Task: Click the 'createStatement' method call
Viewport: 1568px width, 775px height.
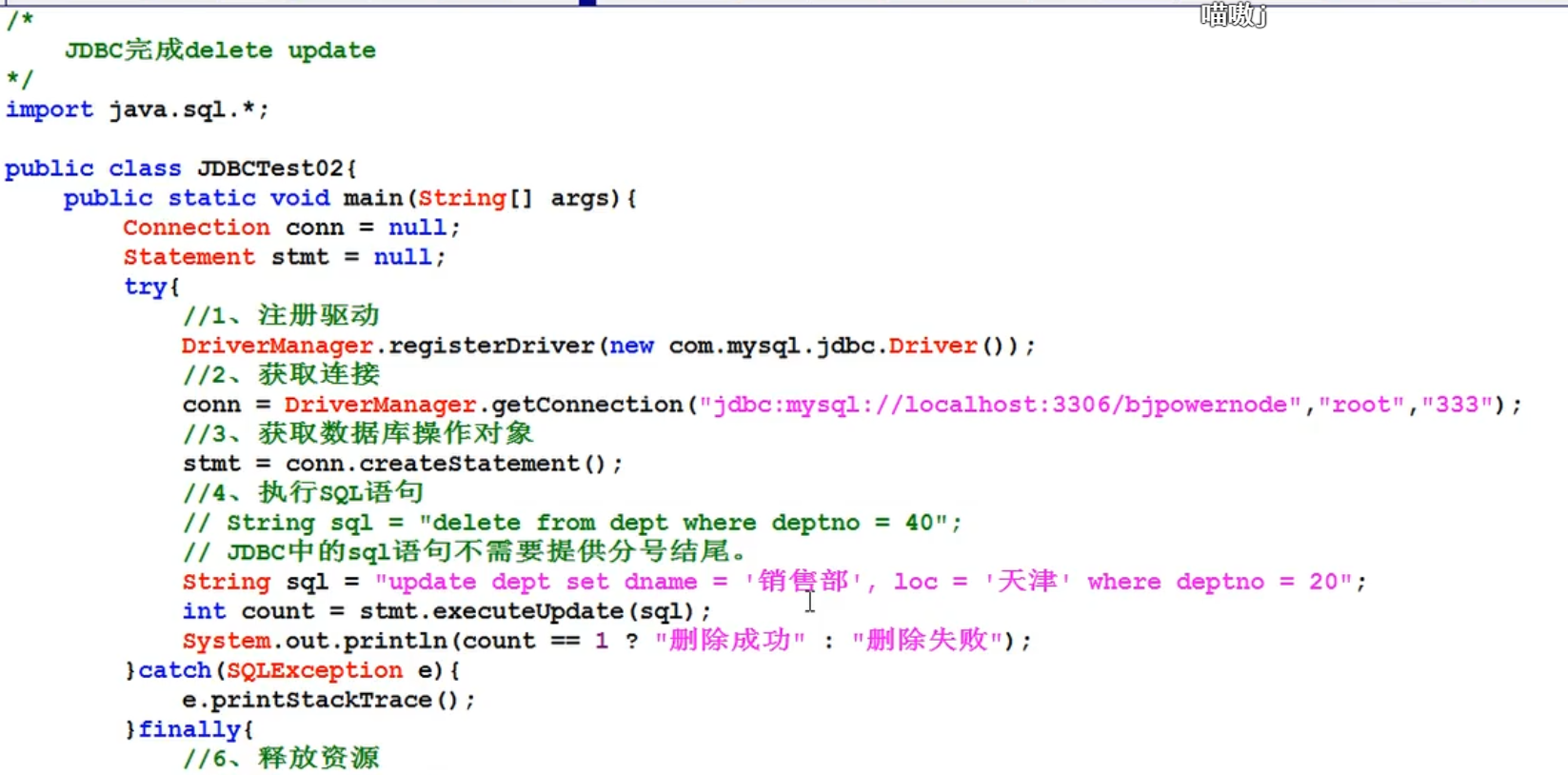Action: (468, 464)
